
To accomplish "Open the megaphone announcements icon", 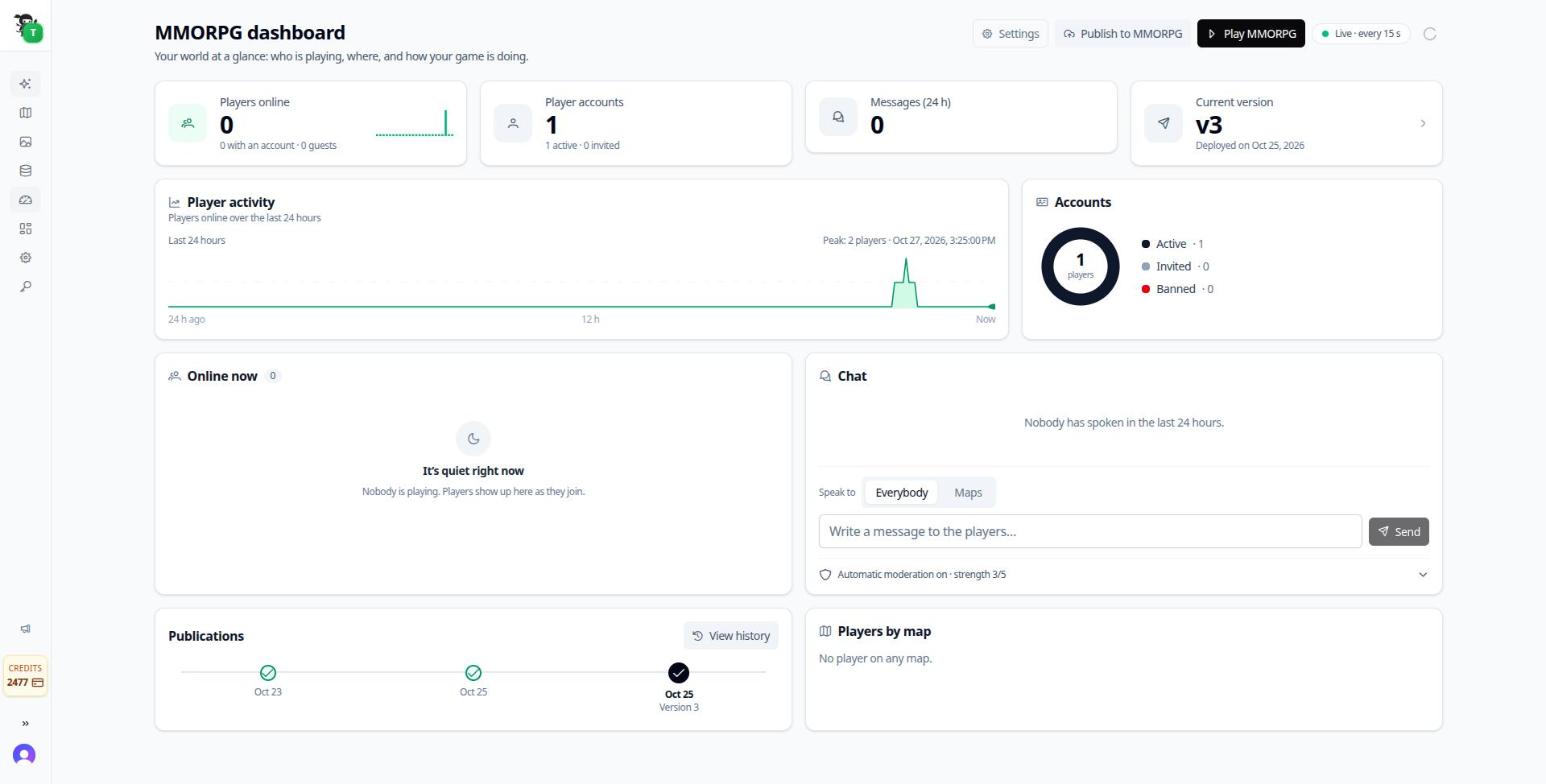I will [25, 629].
